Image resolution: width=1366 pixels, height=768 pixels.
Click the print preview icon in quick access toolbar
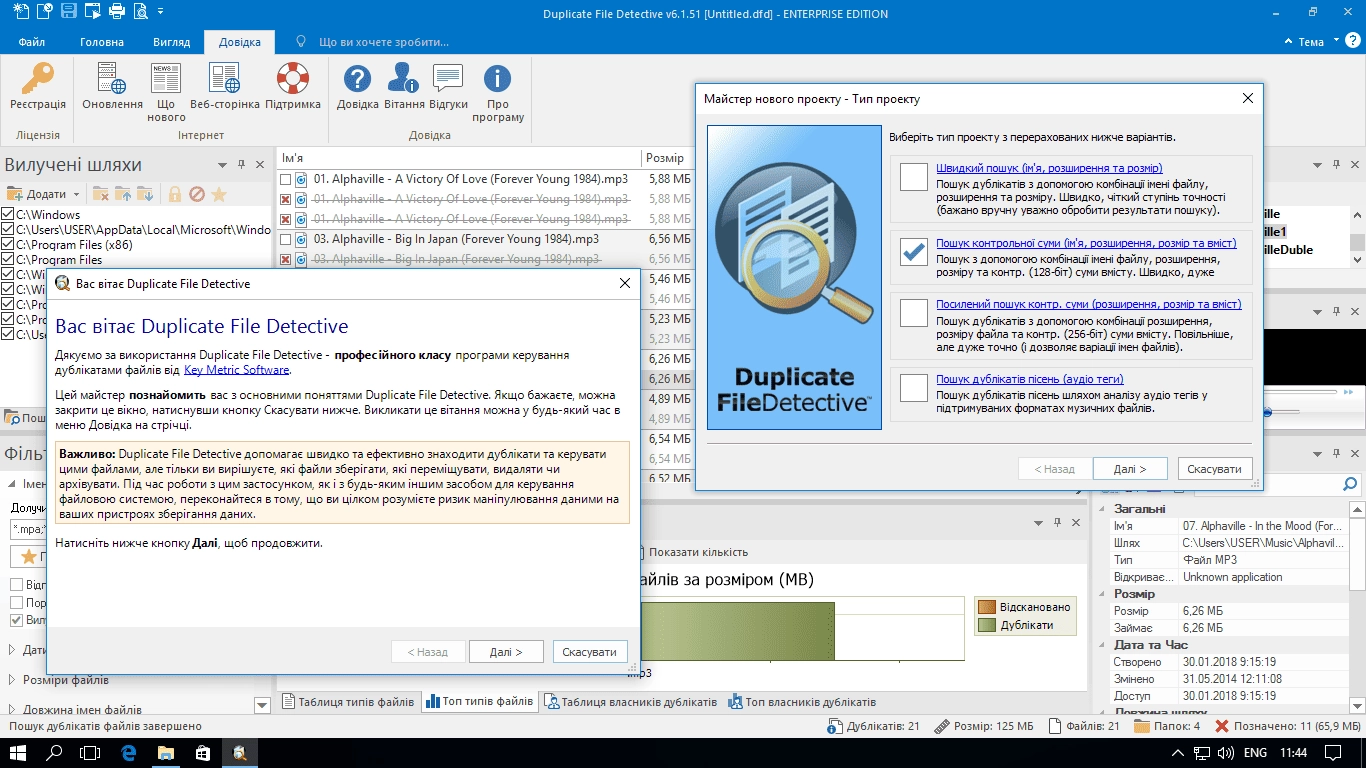click(x=140, y=13)
